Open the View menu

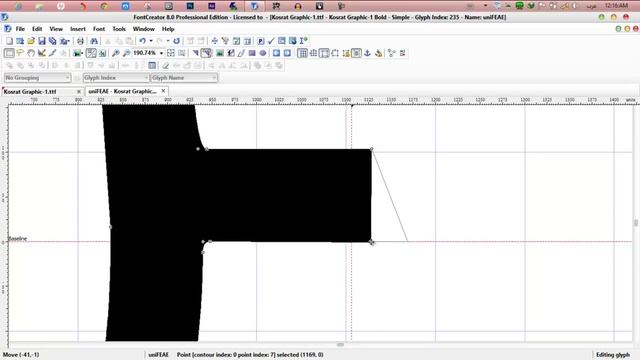point(56,29)
